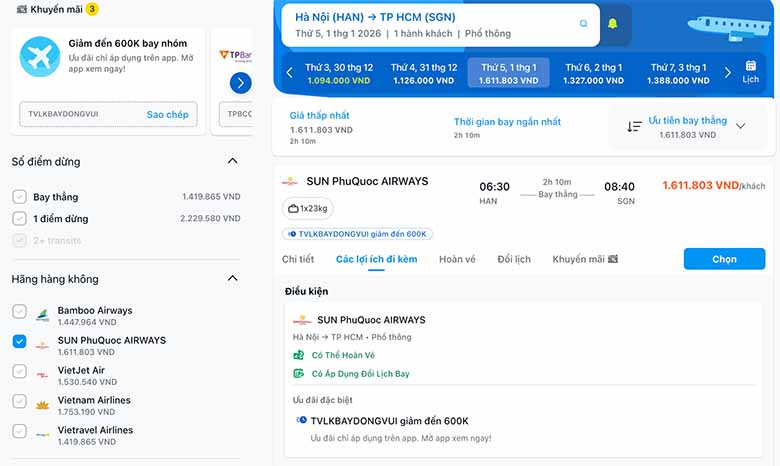Screen dimensions: 780x466
Task: Click the Vietnam Airlines lotus logo
Action: 43,405
